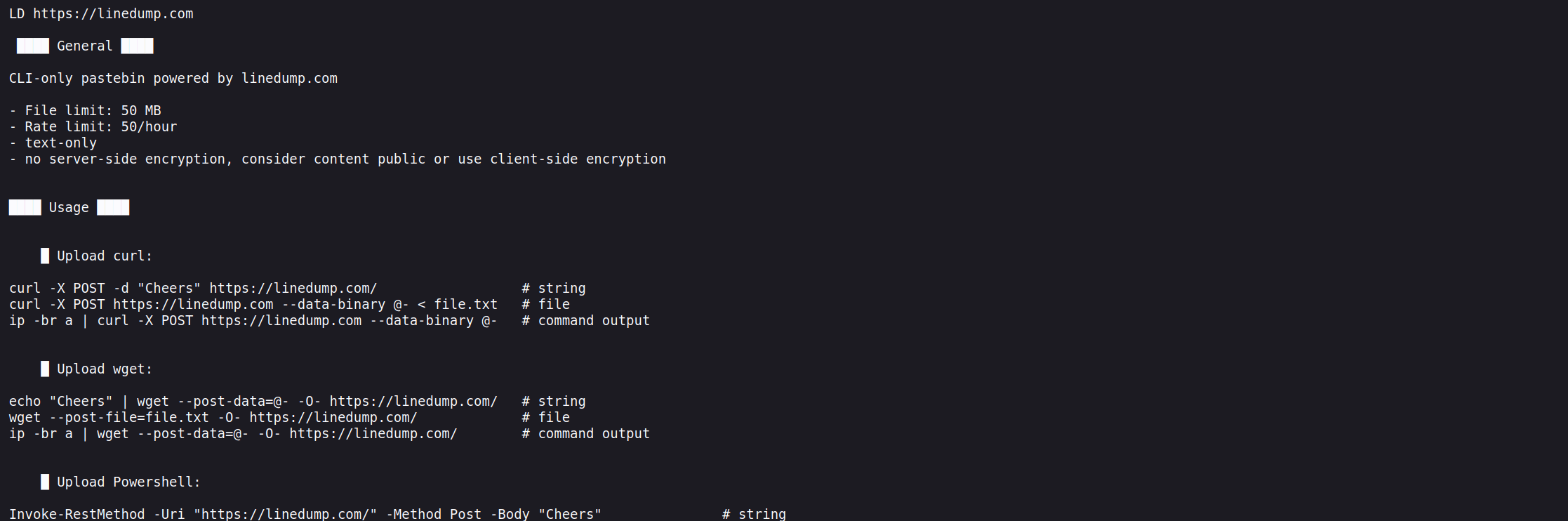The image size is (1568, 521).
Task: Click the block glyph right of General heading
Action: click(137, 46)
